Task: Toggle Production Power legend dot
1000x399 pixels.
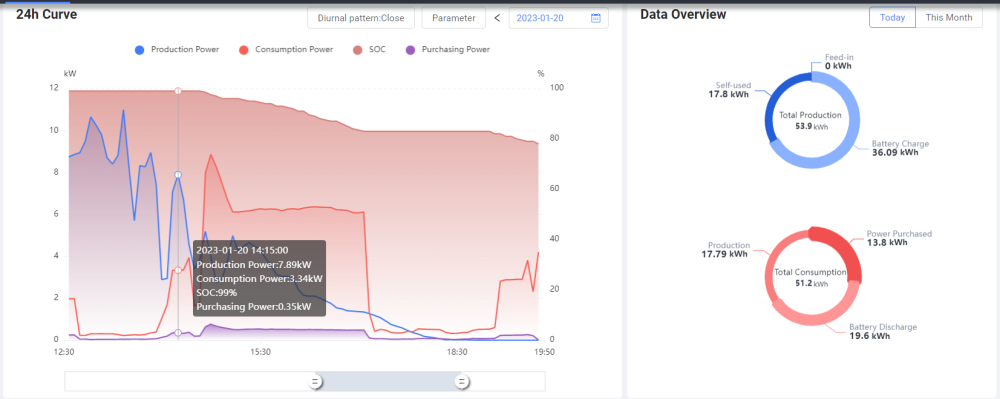Action: pos(140,50)
